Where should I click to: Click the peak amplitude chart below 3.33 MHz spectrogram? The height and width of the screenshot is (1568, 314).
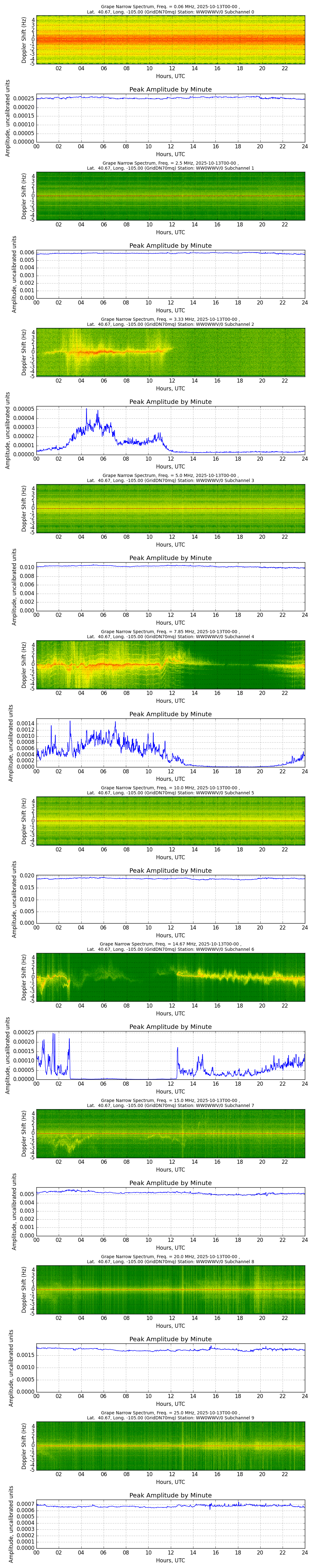(x=170, y=430)
